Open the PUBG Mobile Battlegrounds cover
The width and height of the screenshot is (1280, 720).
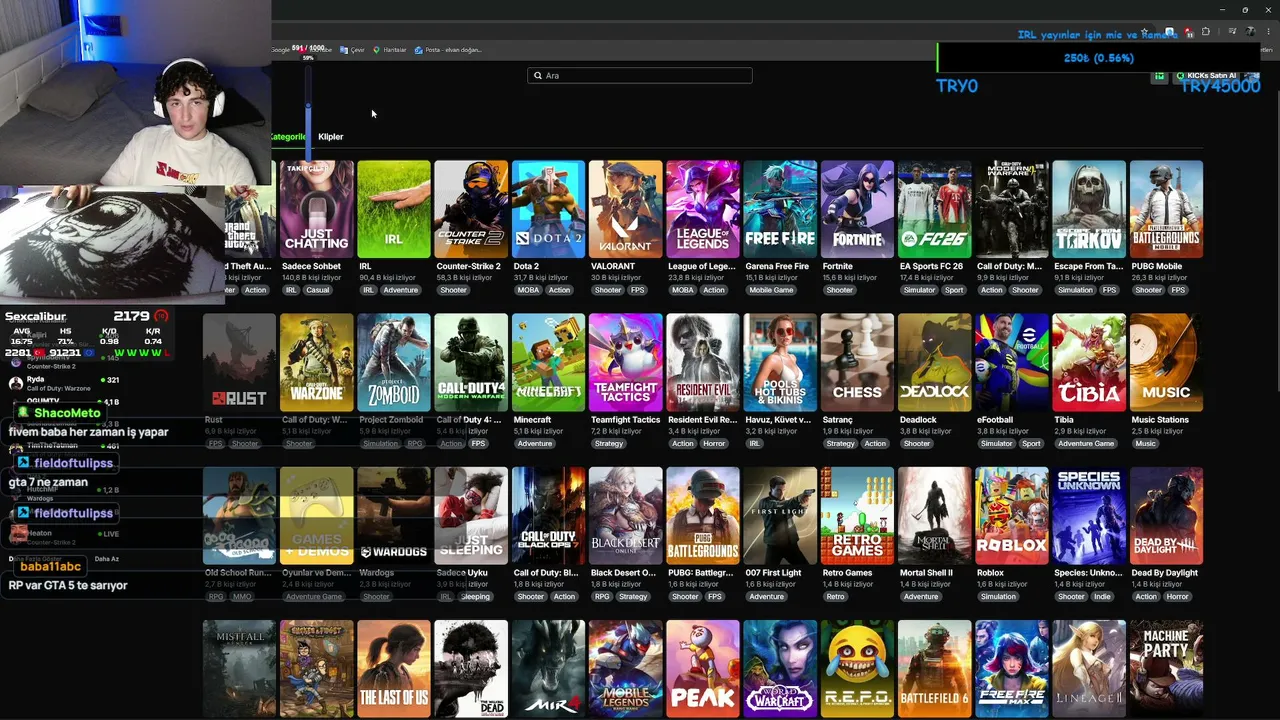[1166, 209]
